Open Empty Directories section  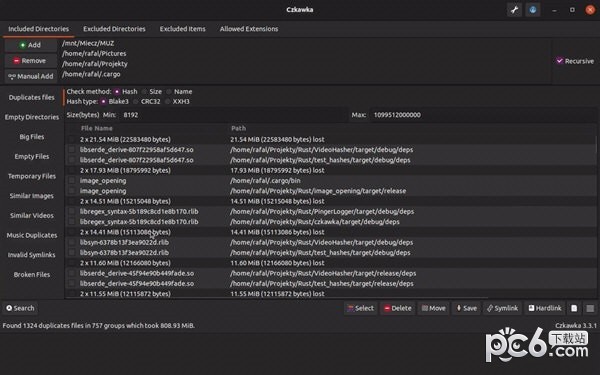click(32, 117)
